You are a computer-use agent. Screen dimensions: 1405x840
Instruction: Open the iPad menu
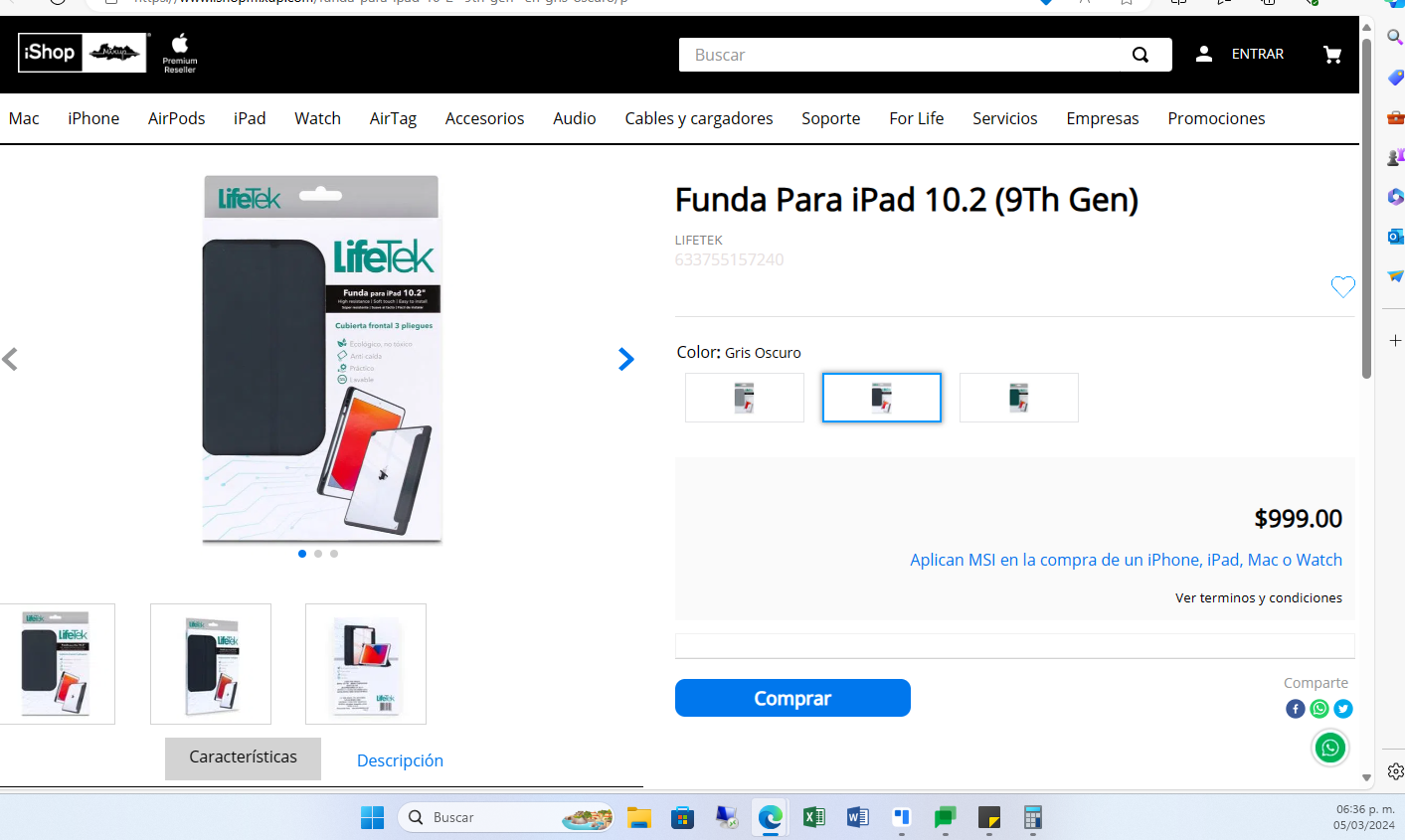click(250, 118)
